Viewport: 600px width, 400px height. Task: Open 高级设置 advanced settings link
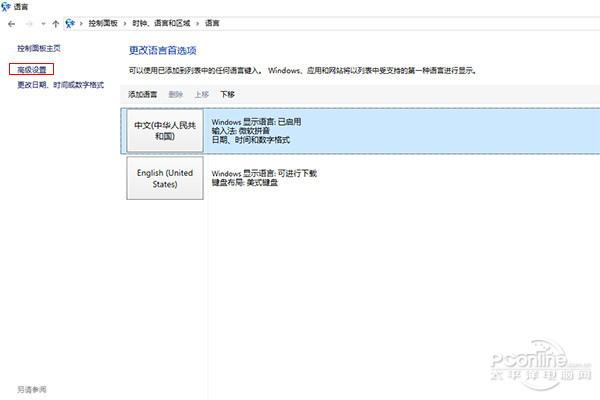(x=32, y=70)
